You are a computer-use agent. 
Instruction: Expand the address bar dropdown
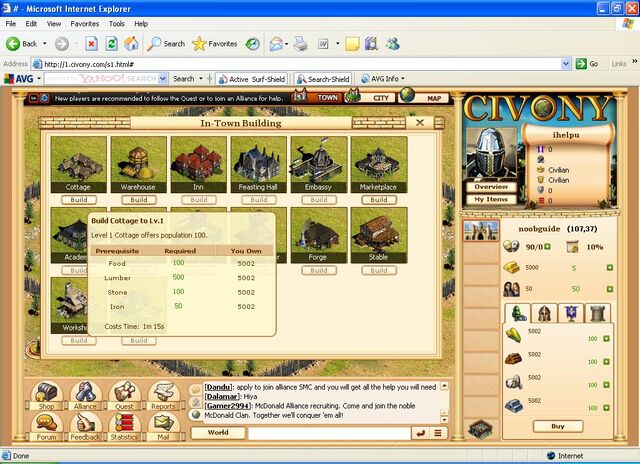click(x=566, y=64)
